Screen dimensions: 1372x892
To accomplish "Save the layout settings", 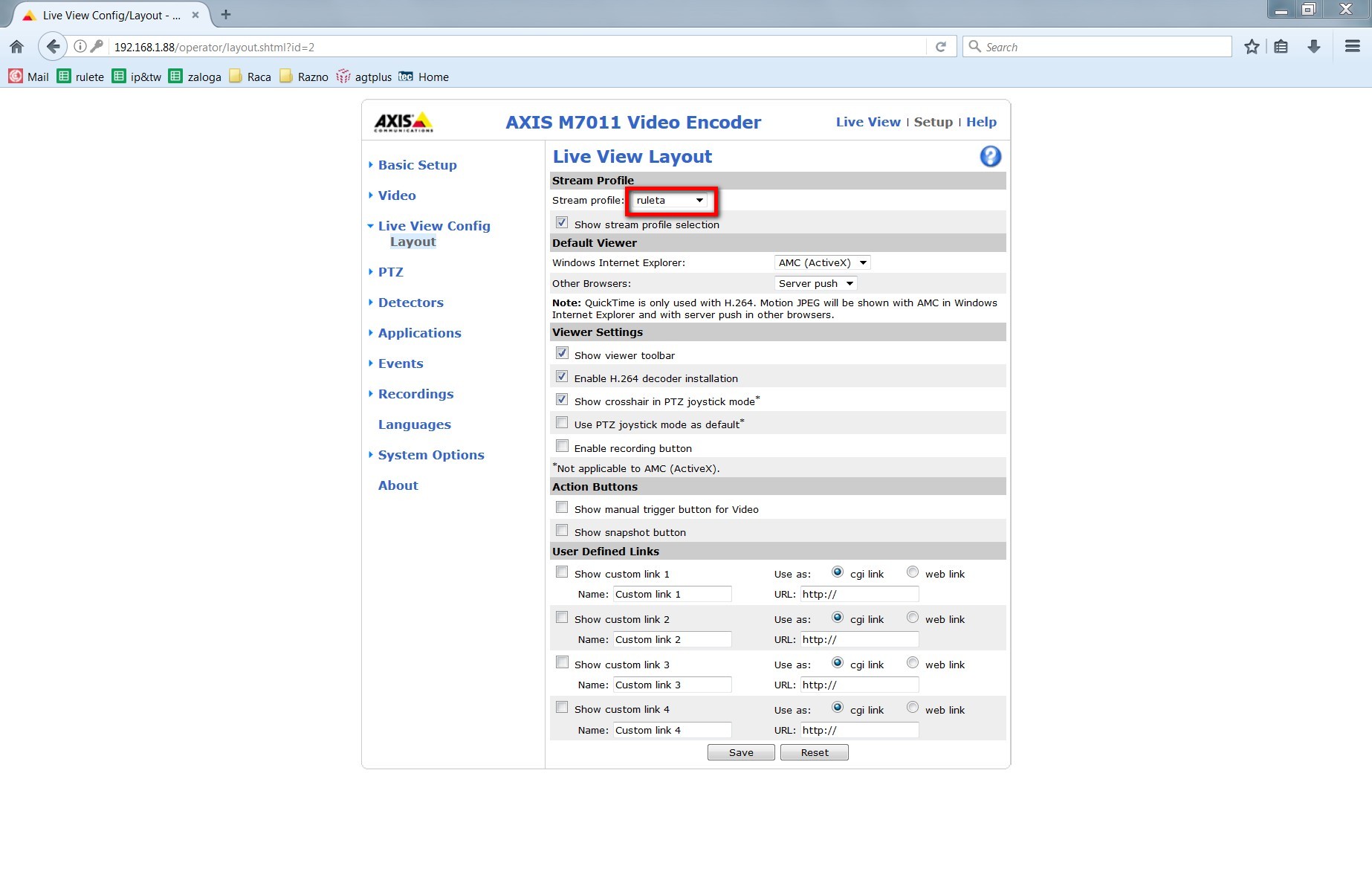I will pyautogui.click(x=741, y=752).
